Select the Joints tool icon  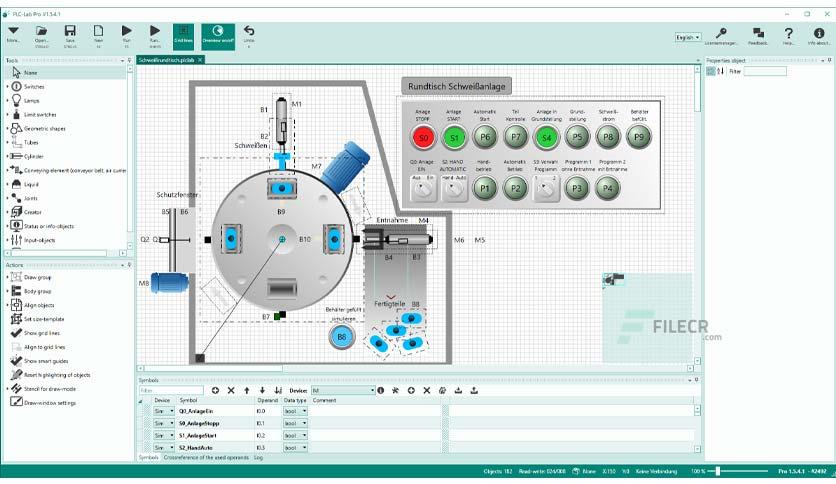(x=17, y=198)
